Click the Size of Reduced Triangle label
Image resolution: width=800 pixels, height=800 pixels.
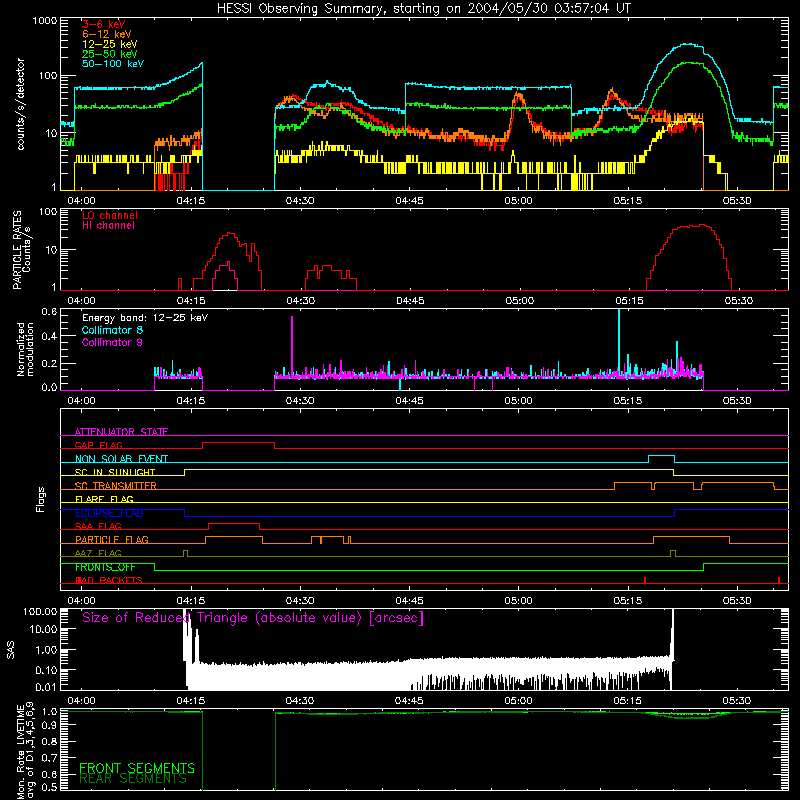click(253, 618)
